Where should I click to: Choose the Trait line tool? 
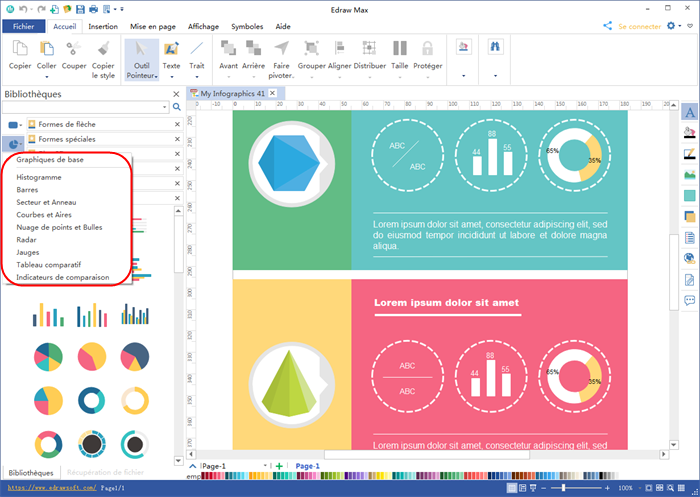pyautogui.click(x=197, y=49)
